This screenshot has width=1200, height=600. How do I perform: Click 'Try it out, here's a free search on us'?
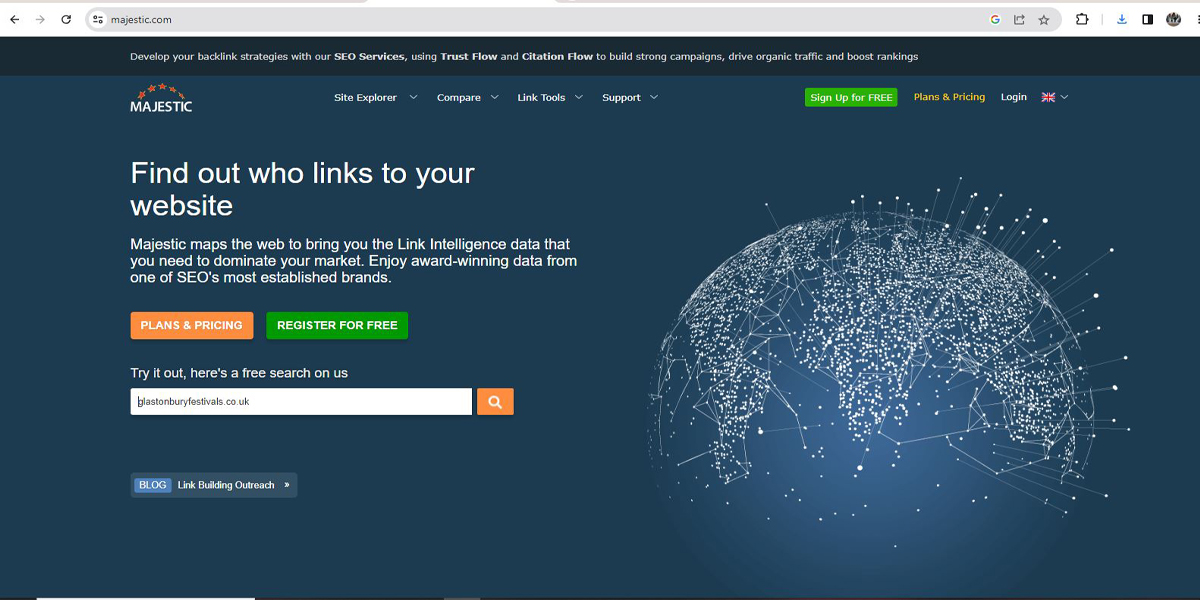click(x=239, y=373)
